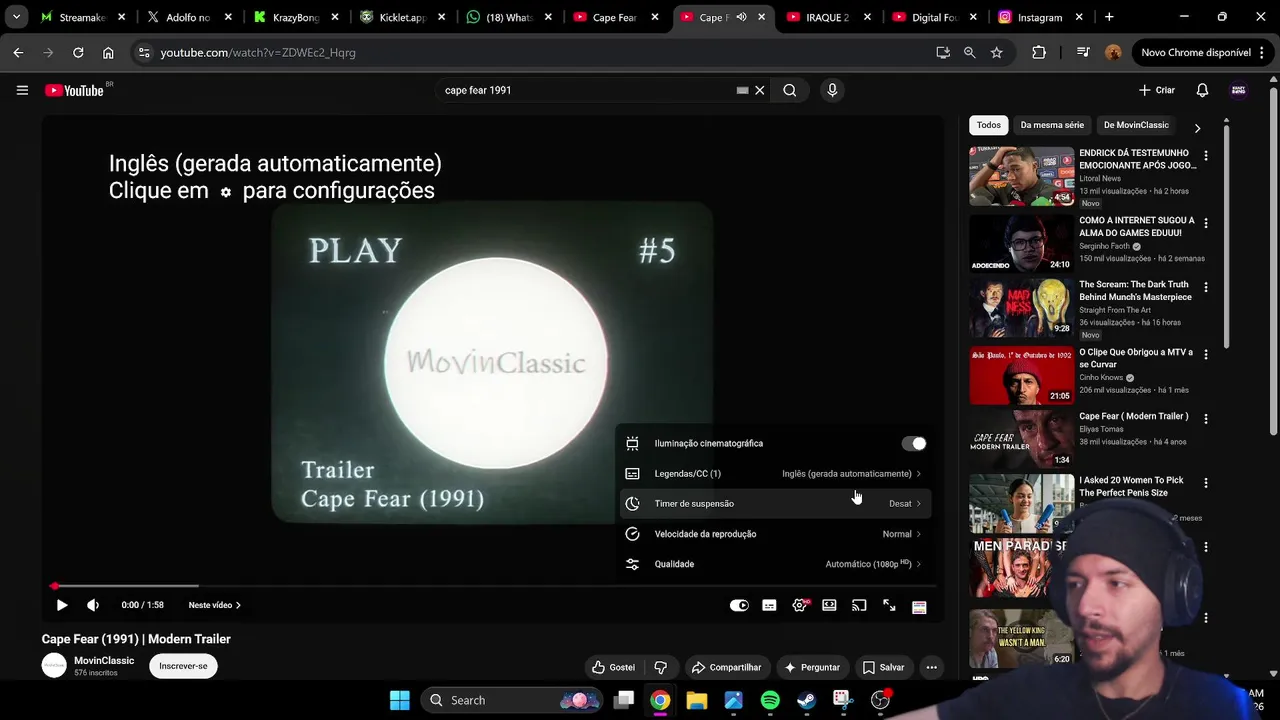Cast video to a TV
The height and width of the screenshot is (720, 1280).
859,605
